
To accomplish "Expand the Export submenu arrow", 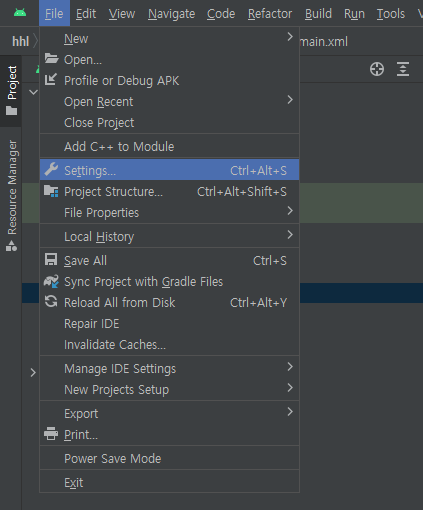I will pos(290,412).
